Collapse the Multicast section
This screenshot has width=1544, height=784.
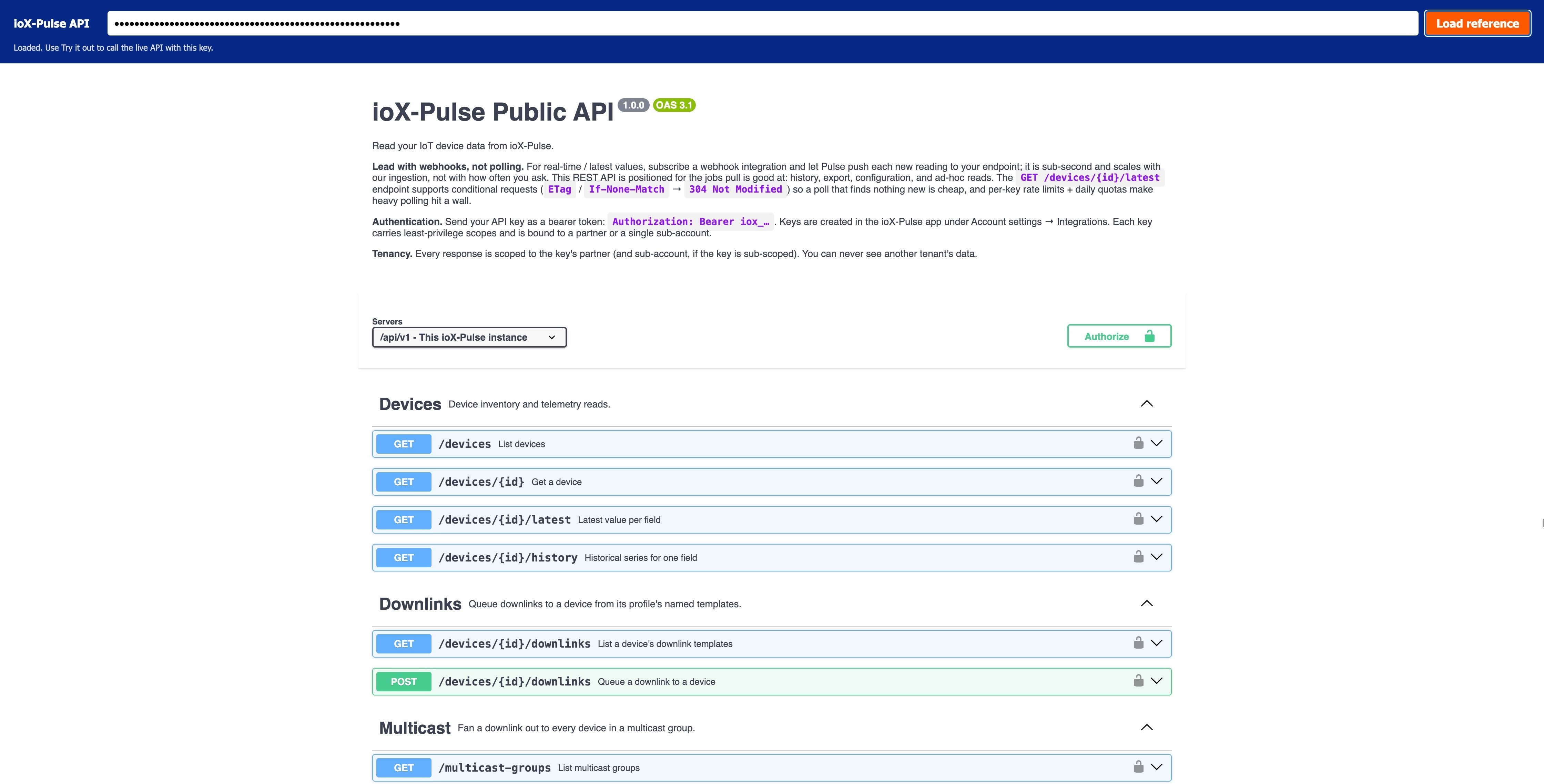click(1147, 727)
